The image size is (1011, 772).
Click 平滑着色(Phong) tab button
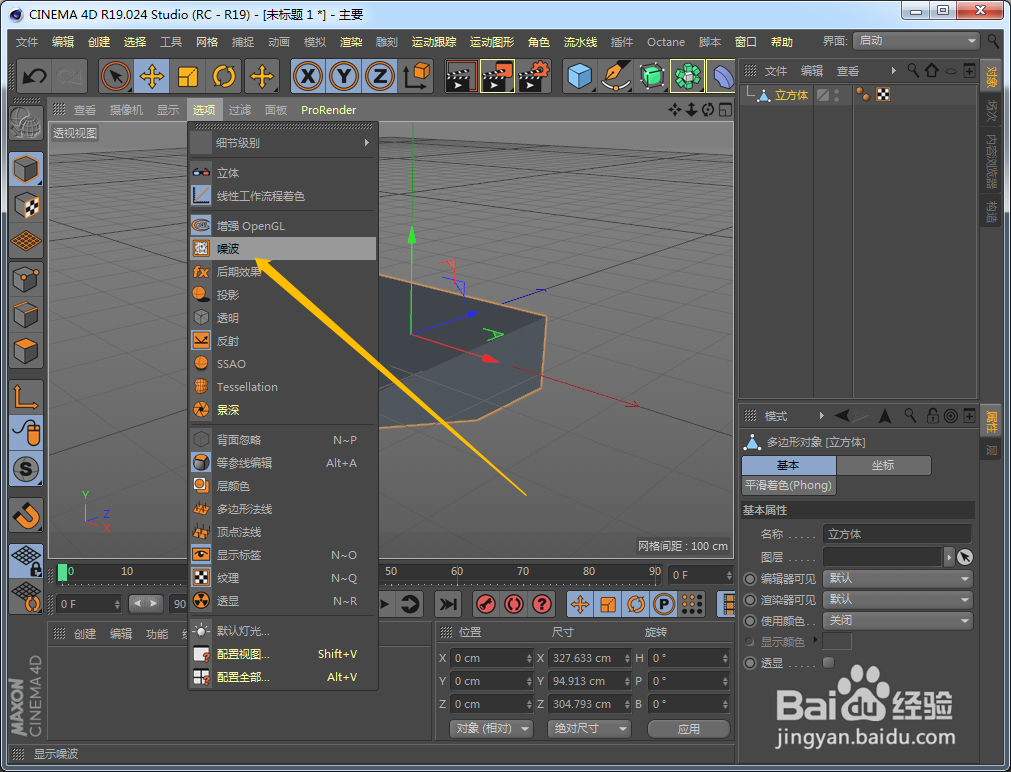[789, 485]
